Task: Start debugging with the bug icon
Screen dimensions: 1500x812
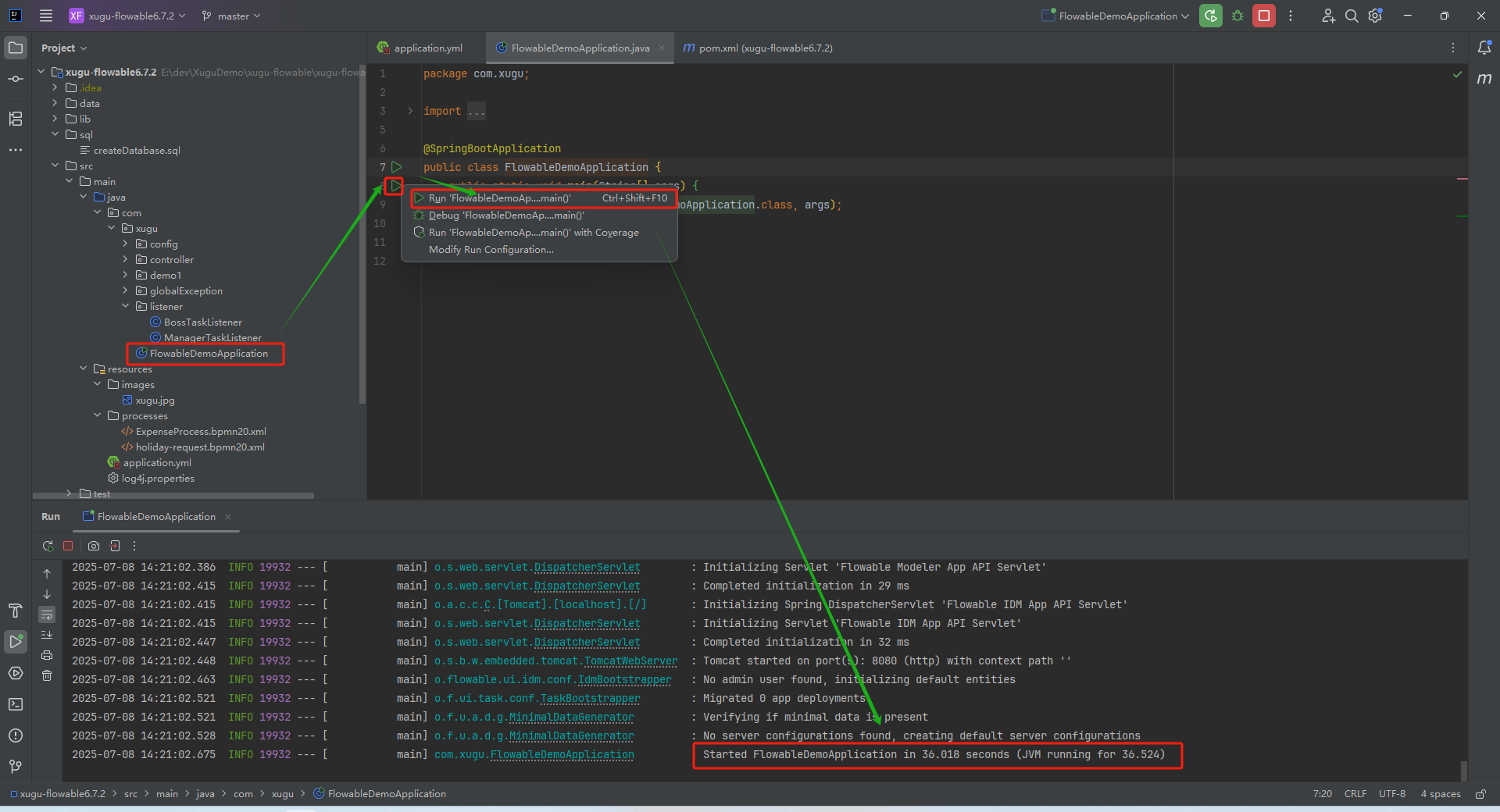Action: coord(1237,16)
